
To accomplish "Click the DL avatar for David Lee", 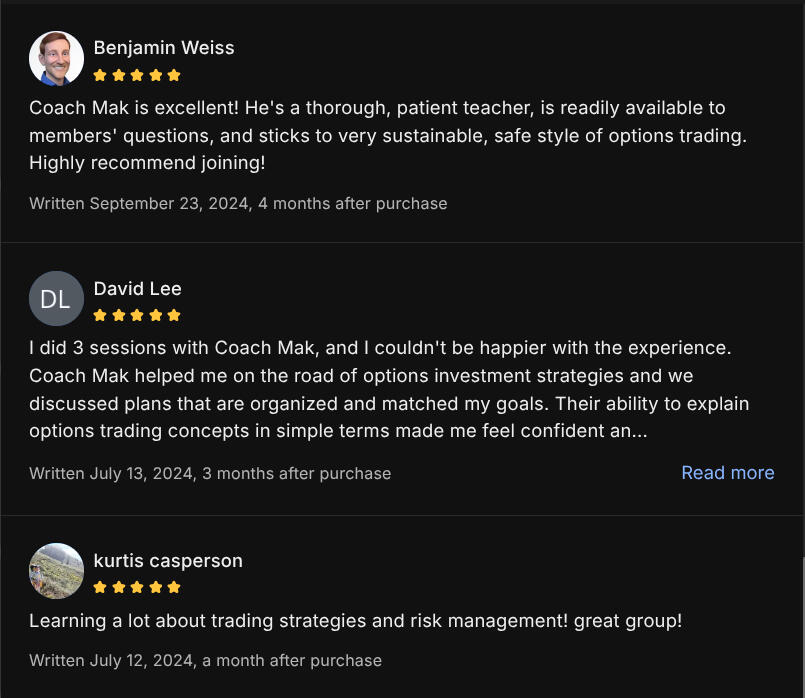I will click(x=56, y=298).
